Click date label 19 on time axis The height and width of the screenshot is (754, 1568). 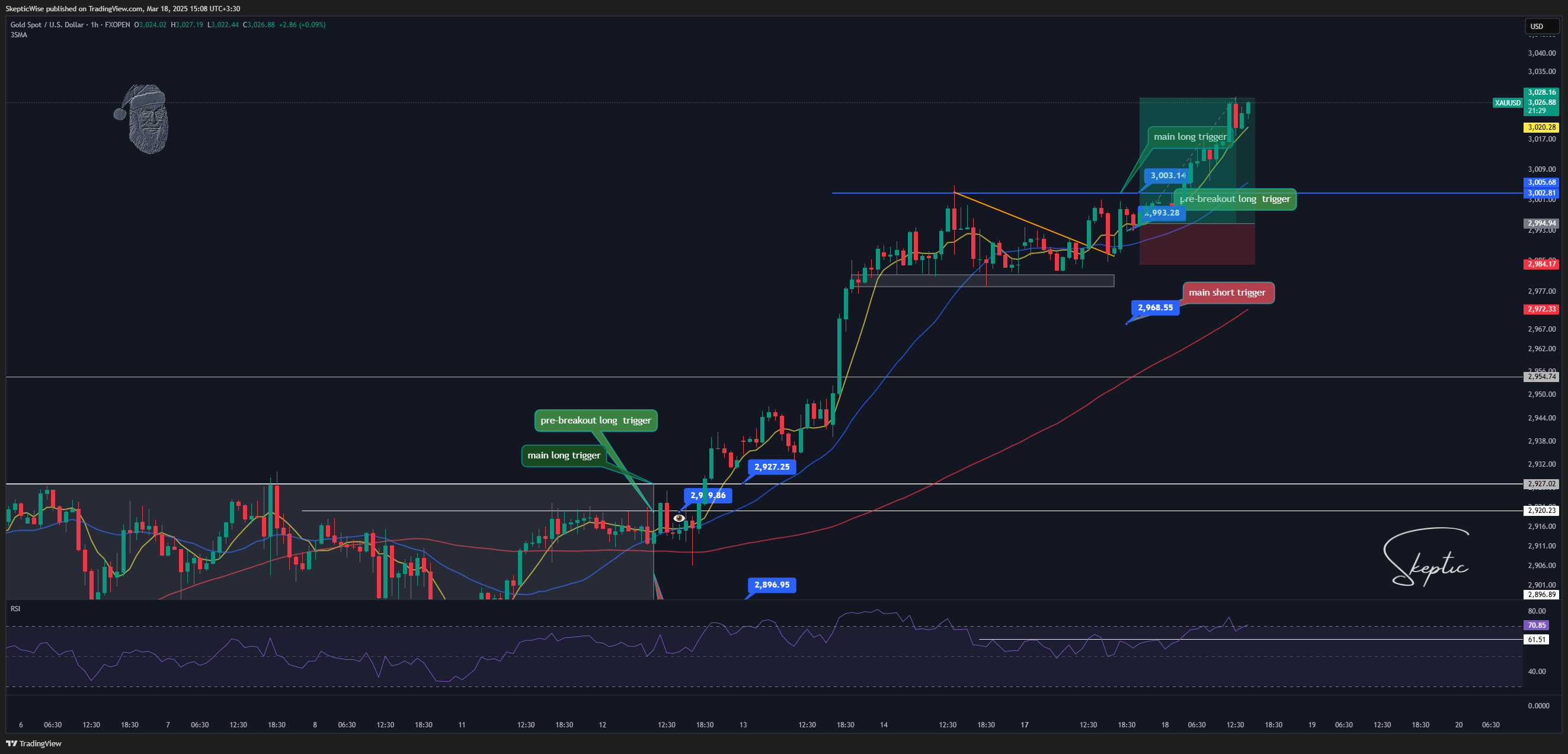tap(1312, 725)
